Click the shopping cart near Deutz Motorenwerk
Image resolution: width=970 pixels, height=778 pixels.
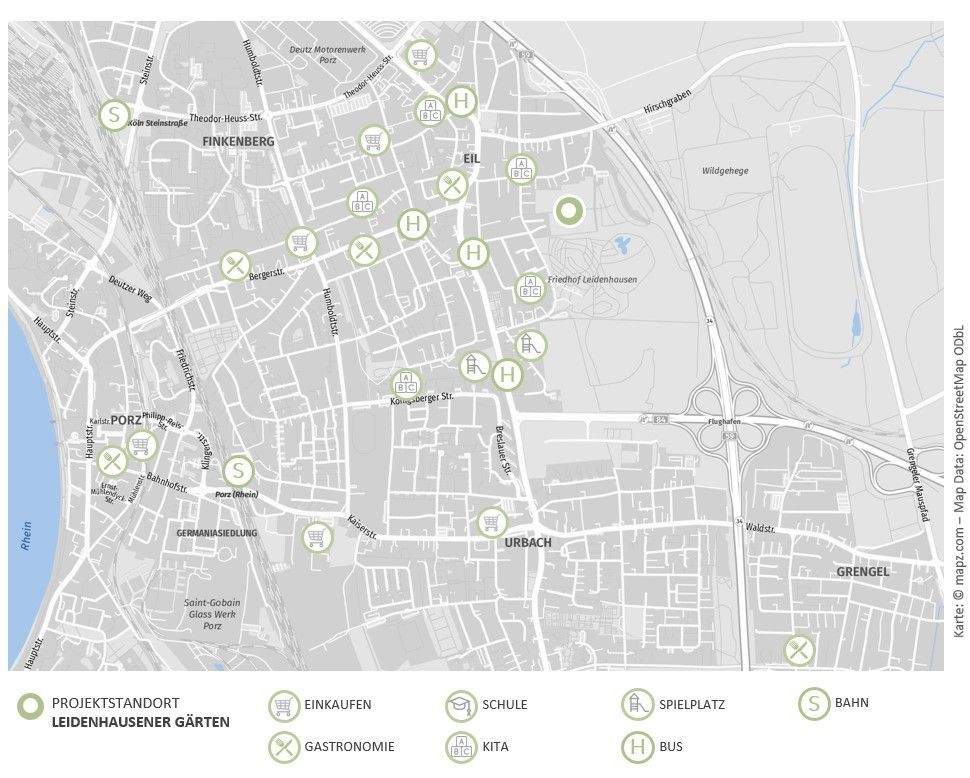click(x=421, y=54)
